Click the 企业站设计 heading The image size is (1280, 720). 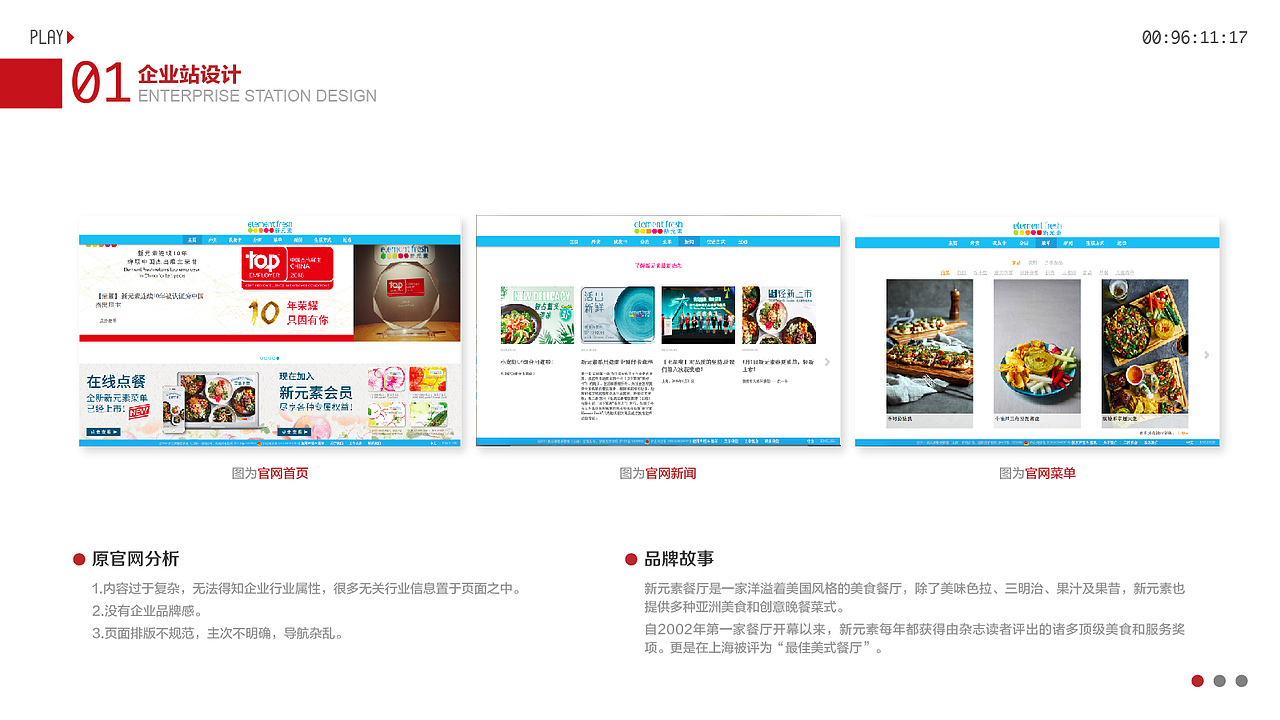[x=190, y=75]
